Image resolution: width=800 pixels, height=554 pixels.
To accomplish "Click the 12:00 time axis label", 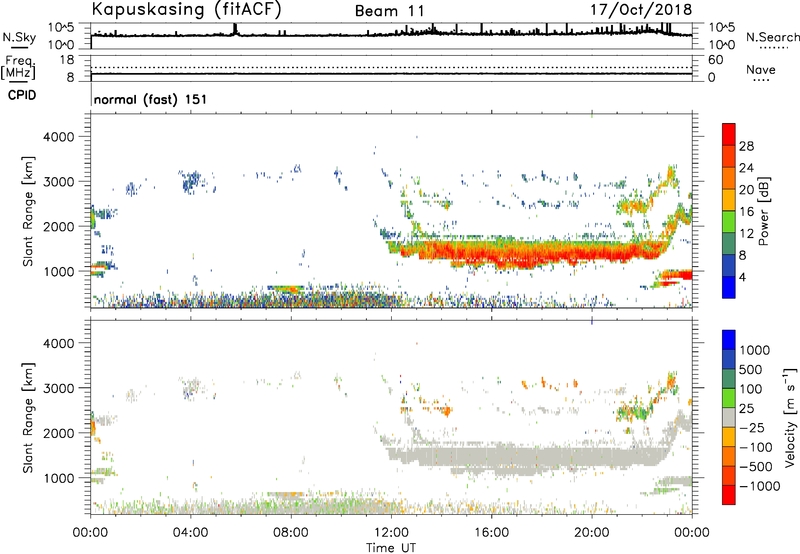I will point(391,533).
